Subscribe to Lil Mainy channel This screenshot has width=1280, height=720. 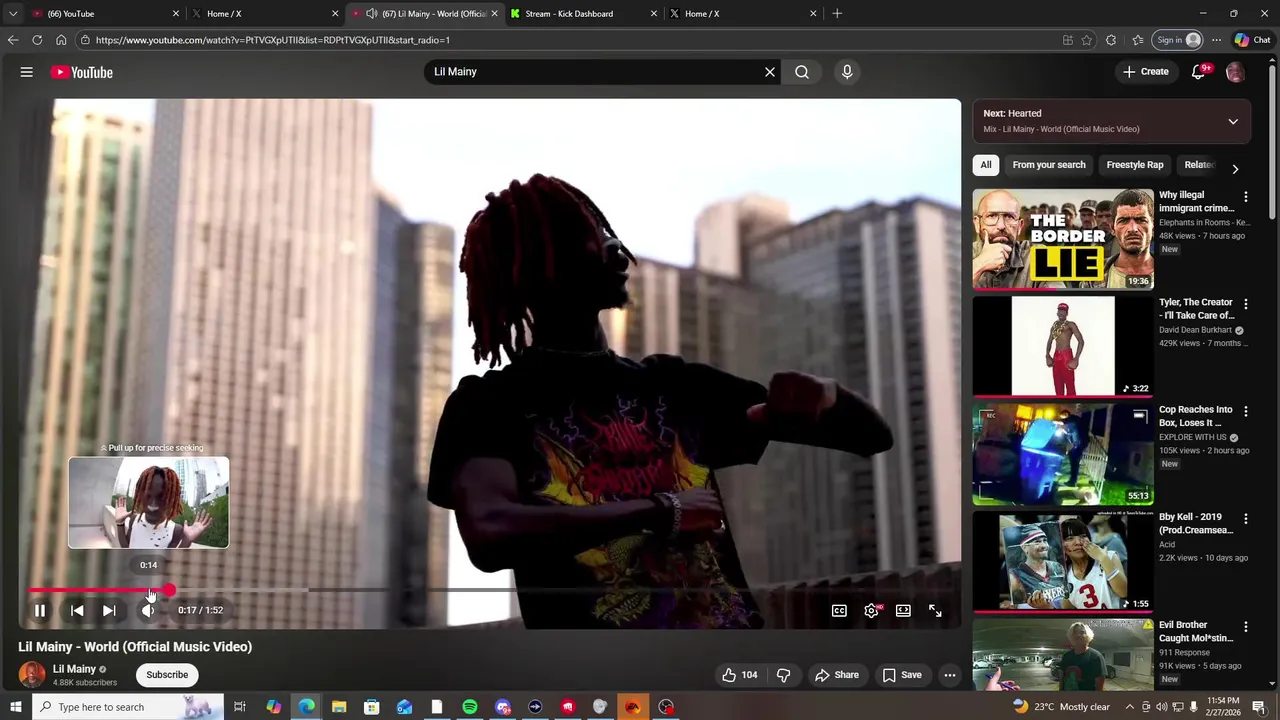[167, 675]
